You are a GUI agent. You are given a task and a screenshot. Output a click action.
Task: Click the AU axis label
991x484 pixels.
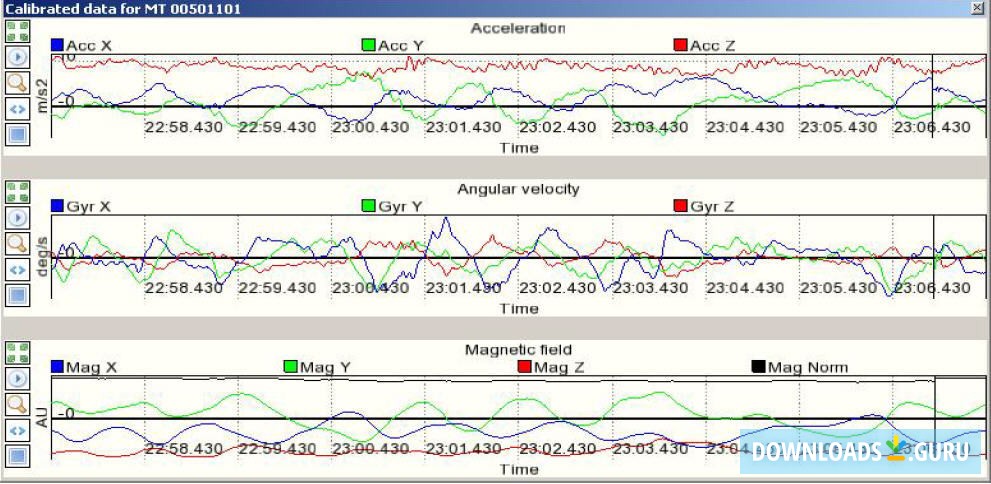tap(42, 418)
